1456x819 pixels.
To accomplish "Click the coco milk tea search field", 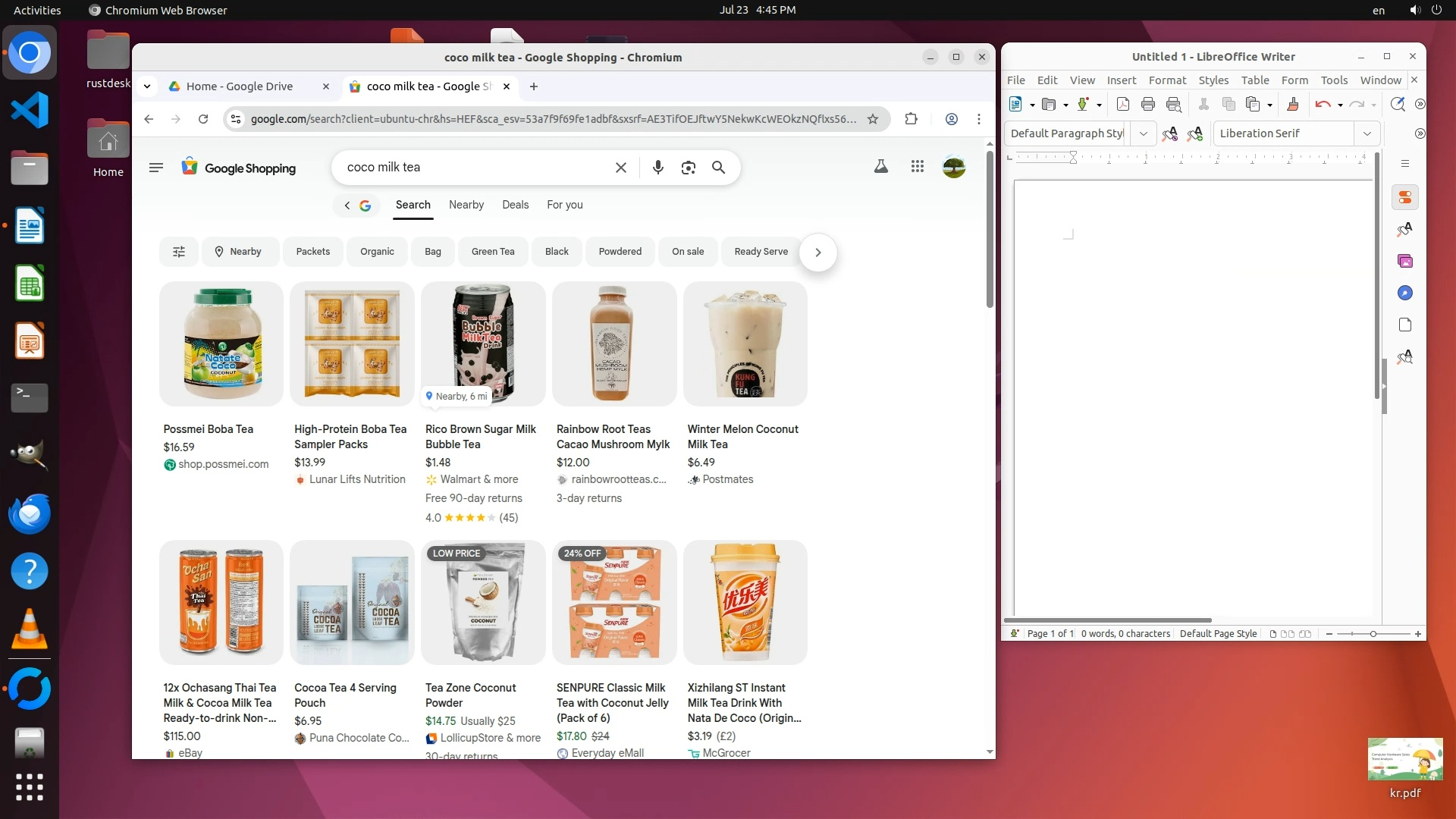I will click(x=474, y=168).
